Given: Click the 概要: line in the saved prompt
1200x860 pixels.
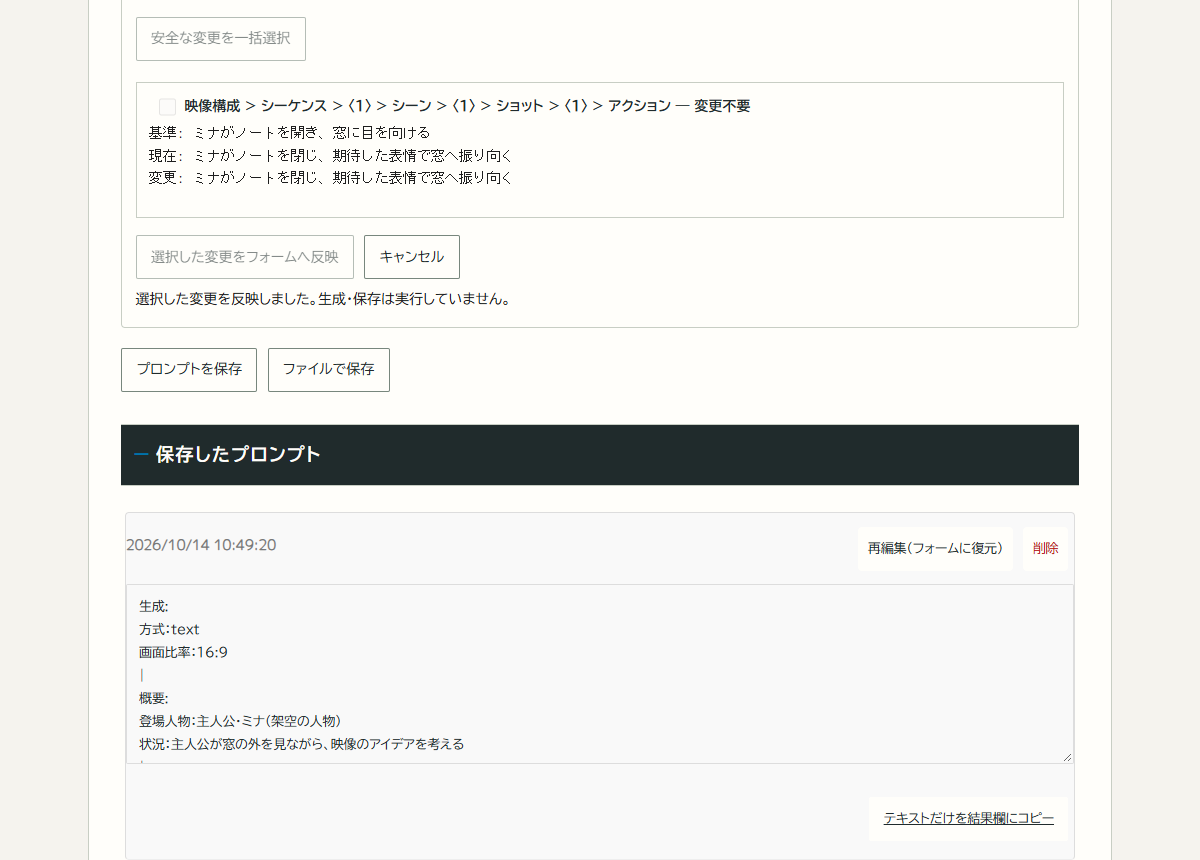Looking at the screenshot, I should [154, 698].
